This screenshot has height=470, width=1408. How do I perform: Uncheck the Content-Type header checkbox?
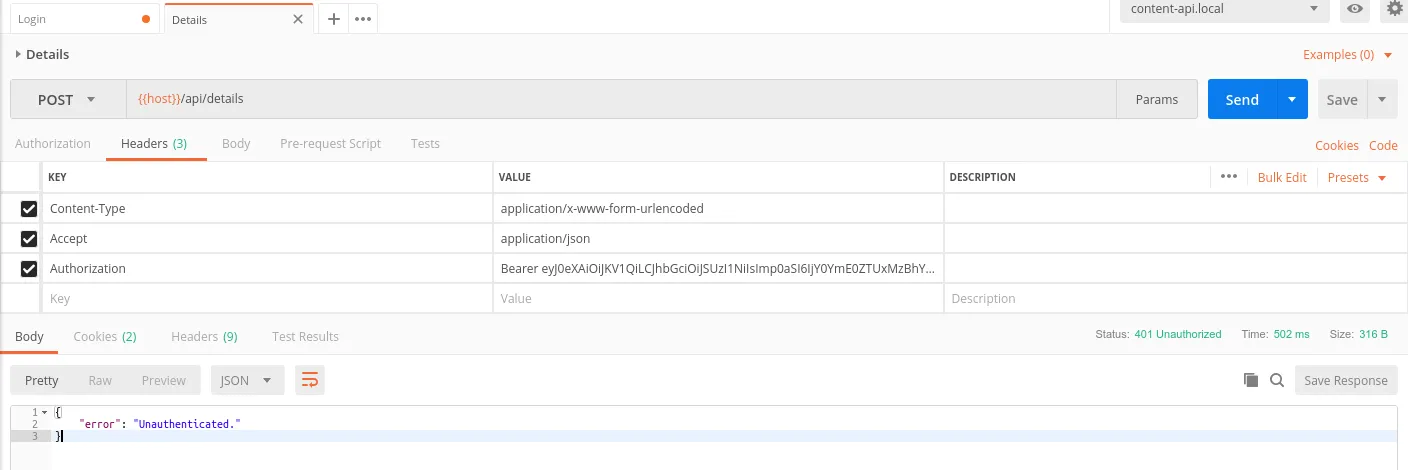(29, 209)
